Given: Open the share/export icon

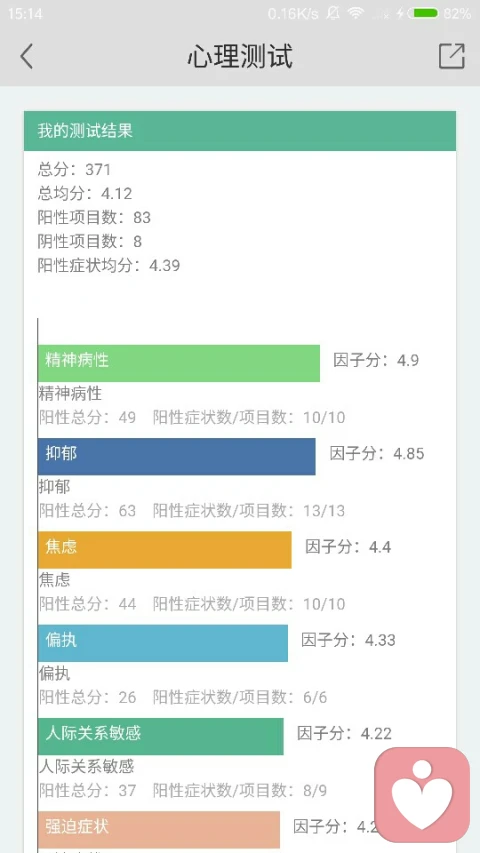Looking at the screenshot, I should click(452, 56).
